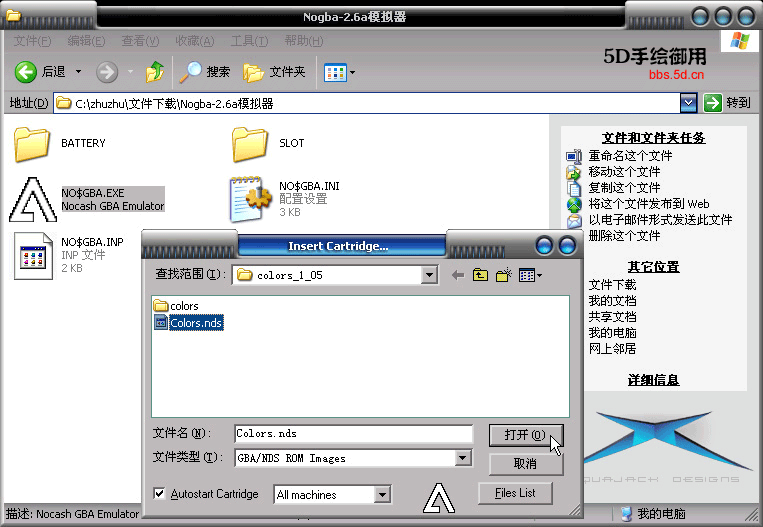Viewport: 763px width, 527px height.
Task: Open the 编辑(E) menu
Action: tap(86, 41)
